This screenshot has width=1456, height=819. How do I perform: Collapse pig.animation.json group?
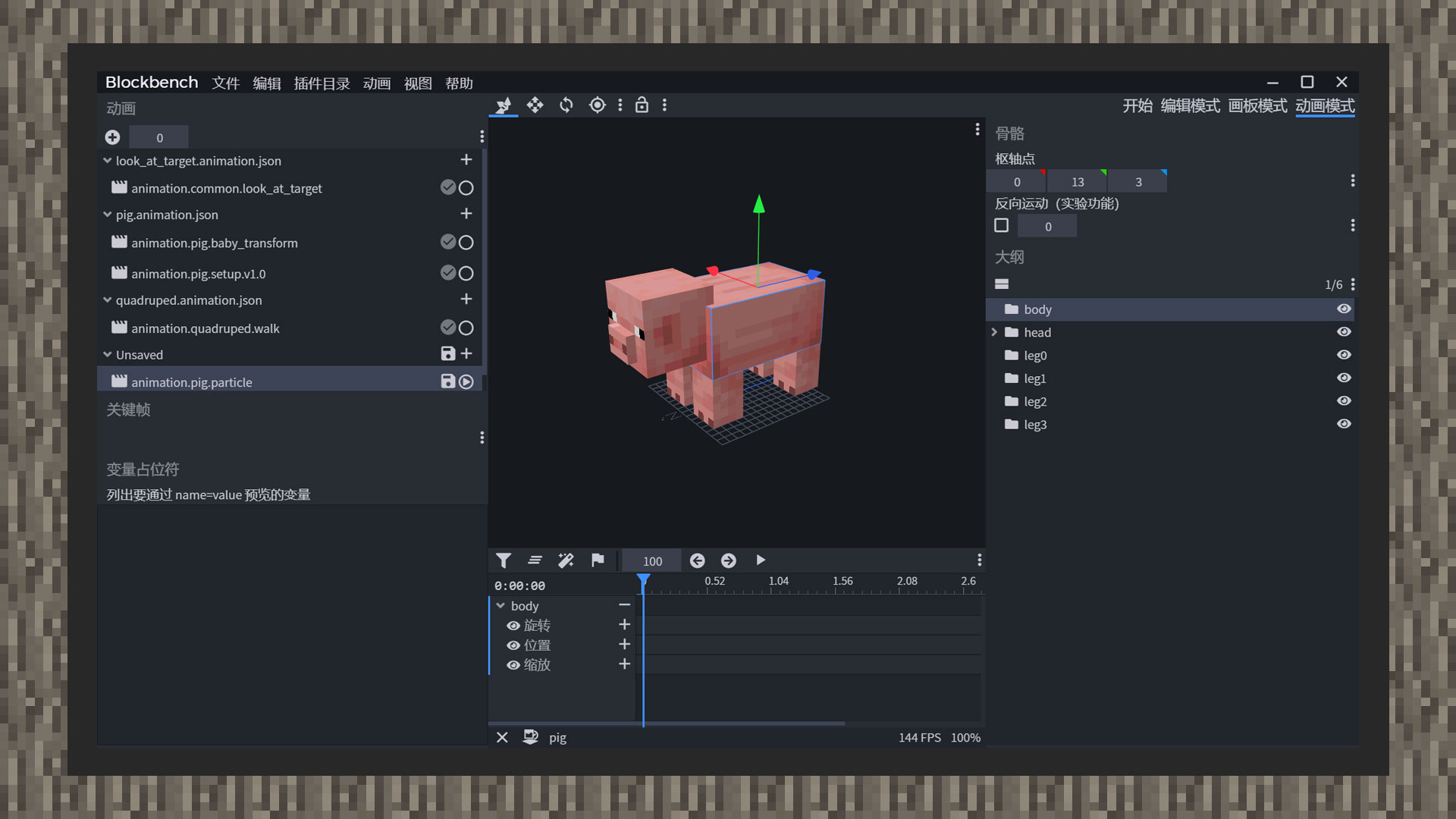pos(108,215)
